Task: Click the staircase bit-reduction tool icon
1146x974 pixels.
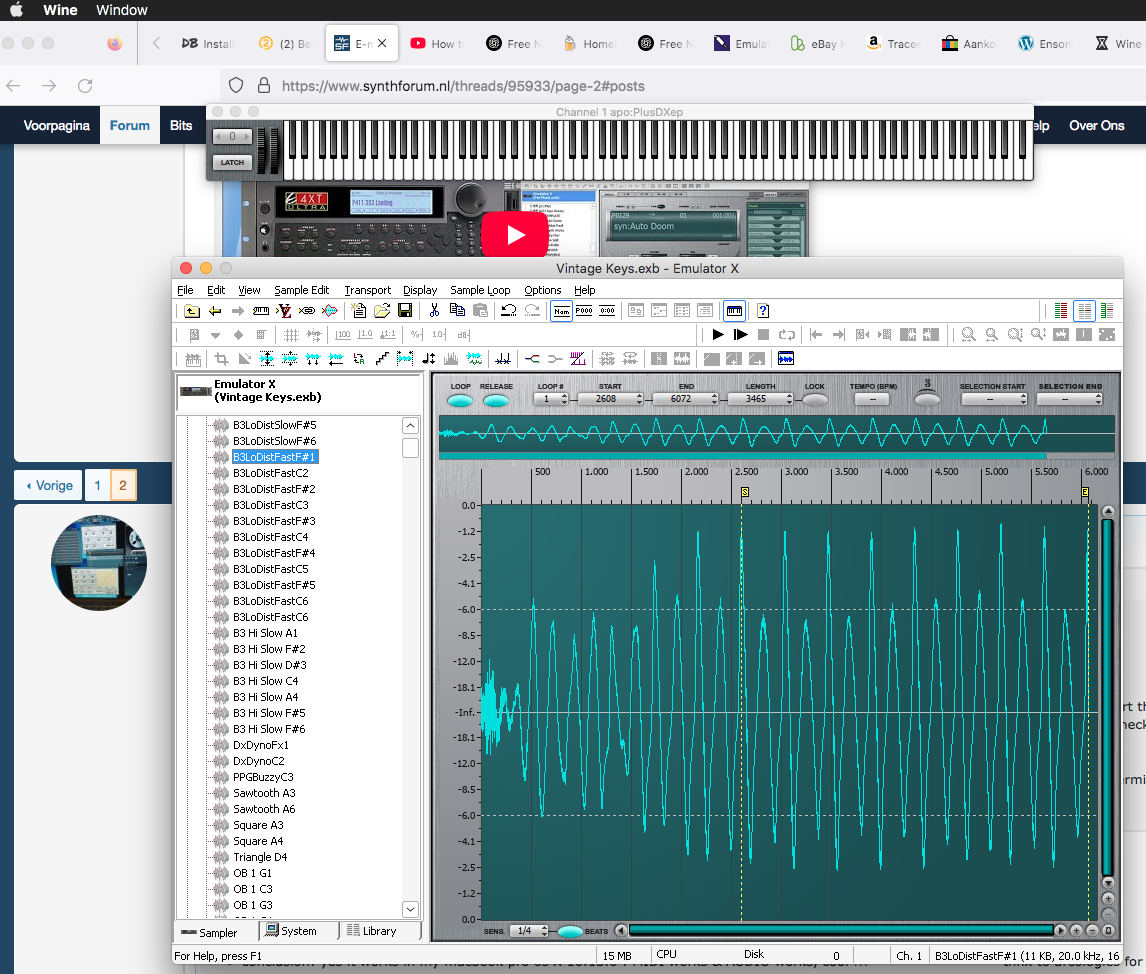Action: point(382,359)
